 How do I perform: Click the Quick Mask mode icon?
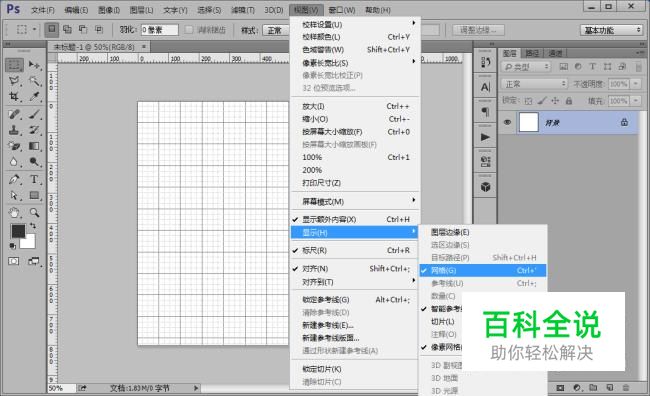click(x=14, y=261)
